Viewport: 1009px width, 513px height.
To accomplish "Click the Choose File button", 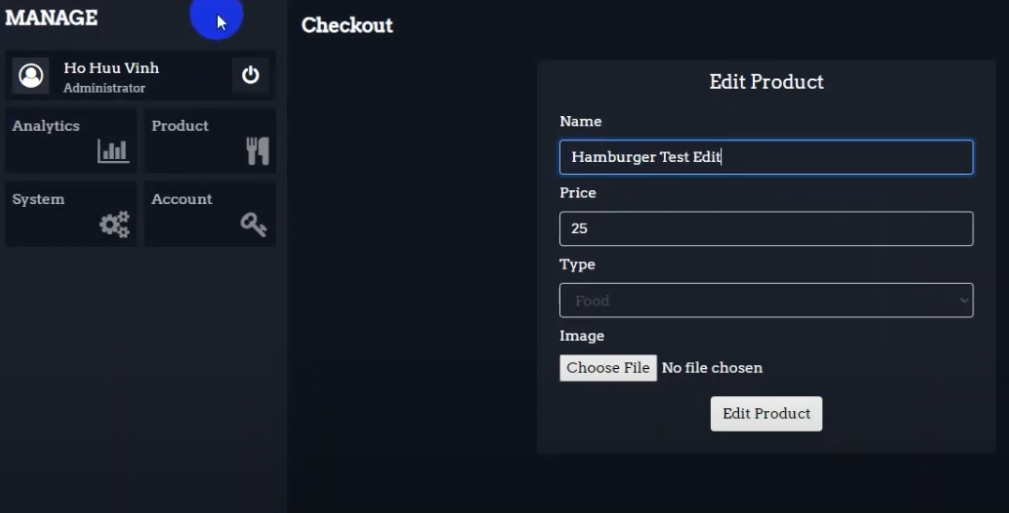I will pos(608,368).
